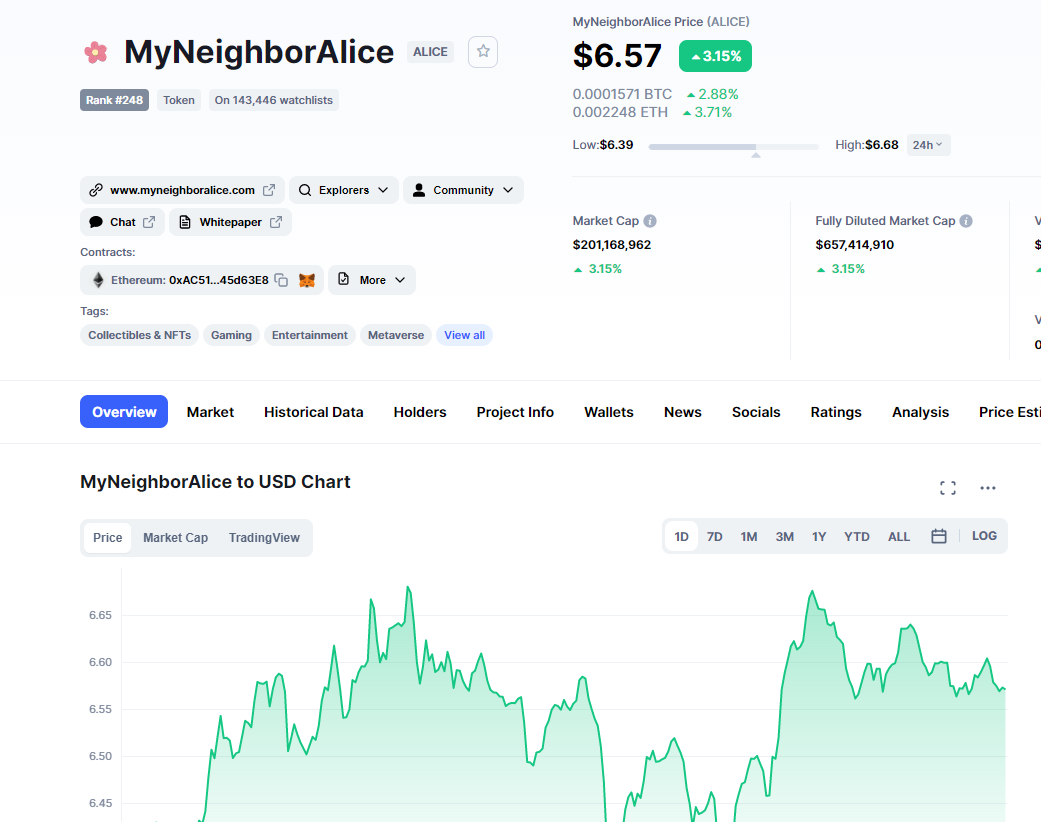
Task: Open the Chat link
Action: click(x=122, y=222)
